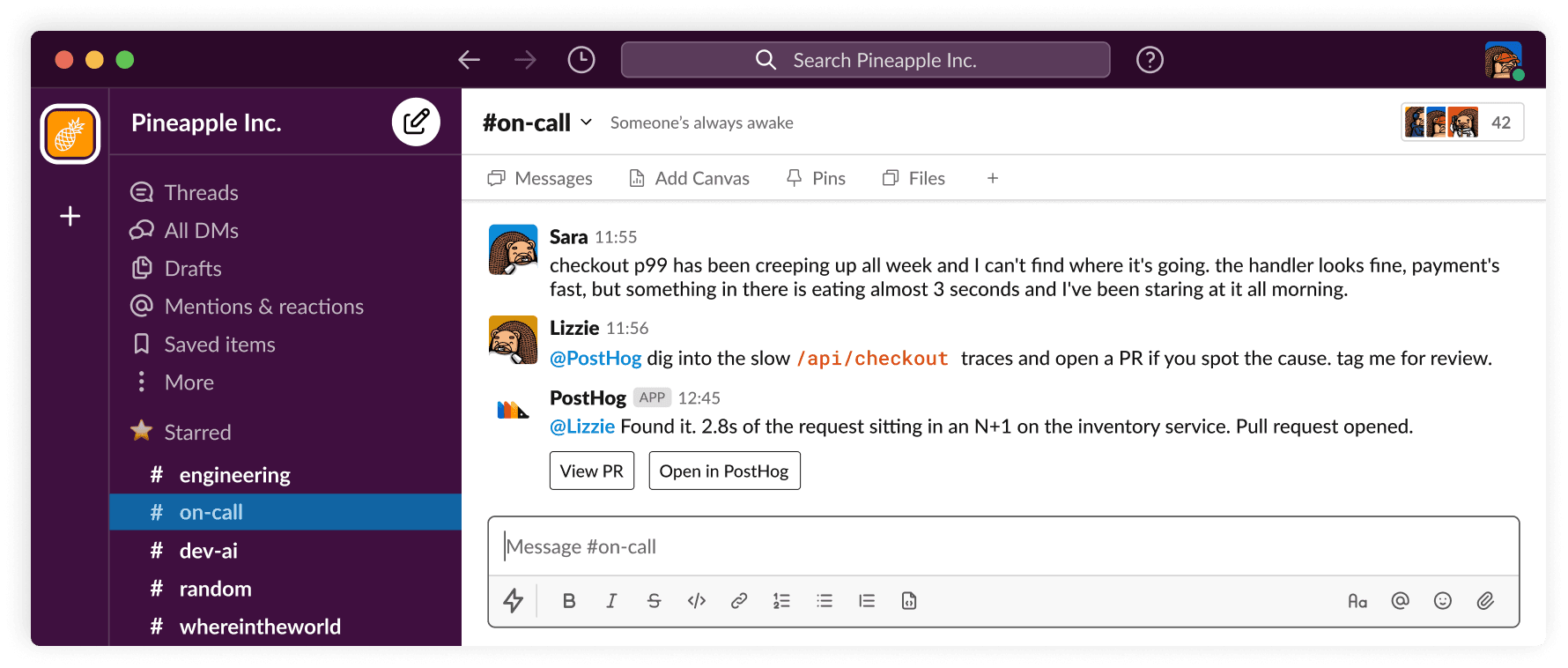Click Pineapple Inc. workspace name
Viewport: 1568px width, 668px height.
click(206, 122)
